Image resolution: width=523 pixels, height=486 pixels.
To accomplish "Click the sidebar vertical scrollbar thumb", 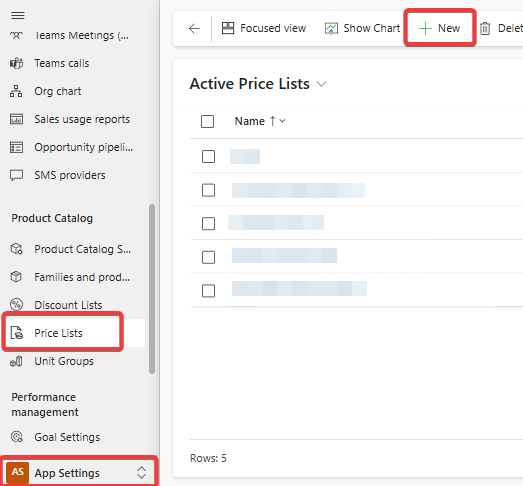I will coord(152,289).
